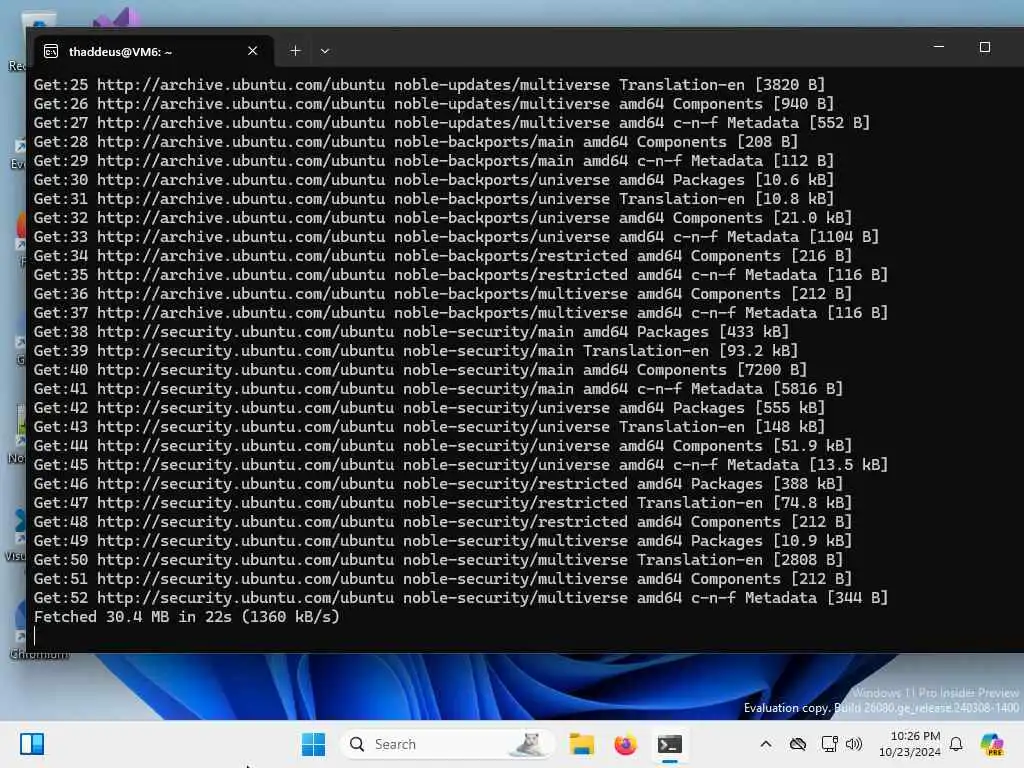Click the Get:50 line showing 2808 B
This screenshot has width=1024, height=768.
coord(438,560)
